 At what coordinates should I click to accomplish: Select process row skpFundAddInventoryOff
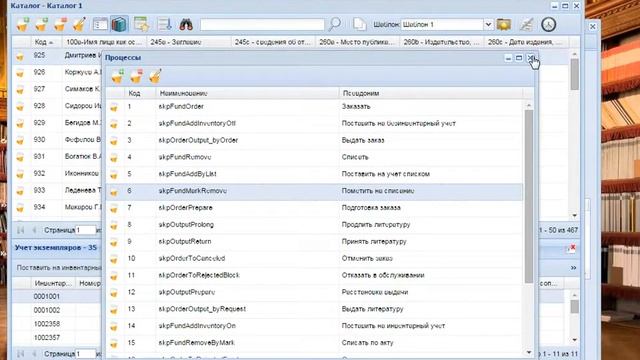(x=314, y=123)
